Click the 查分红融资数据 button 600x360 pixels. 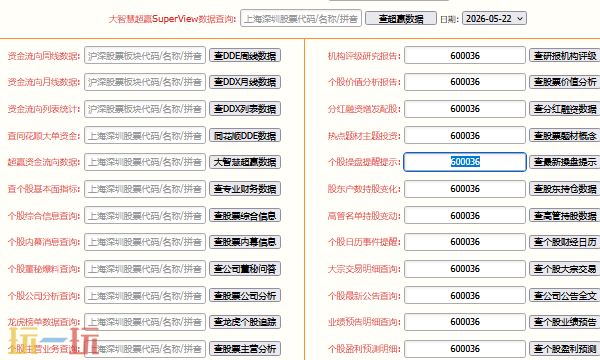(x=565, y=109)
